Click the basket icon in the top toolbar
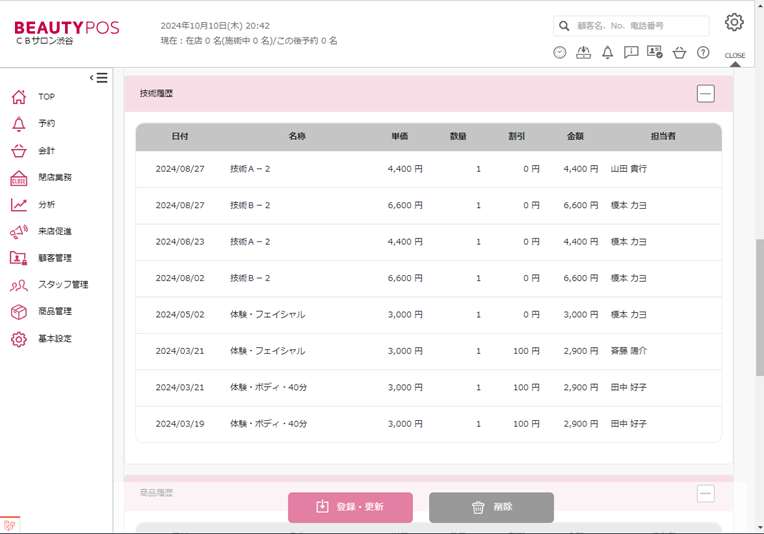The height and width of the screenshot is (534, 764). 679,53
